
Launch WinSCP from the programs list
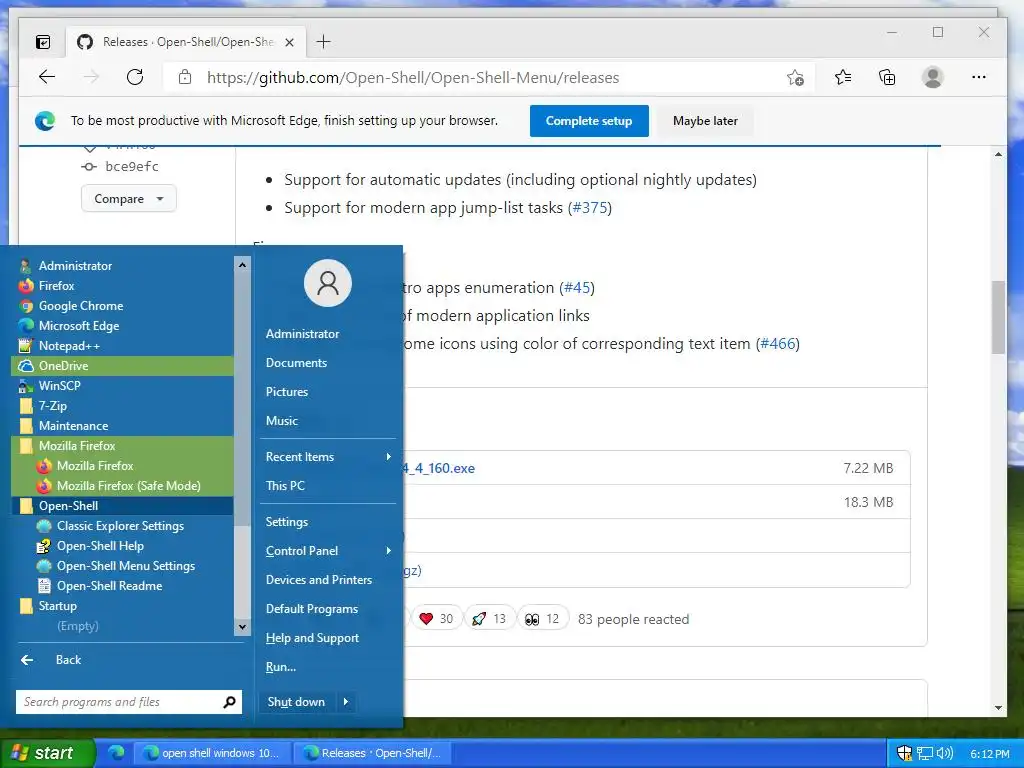click(122, 386)
